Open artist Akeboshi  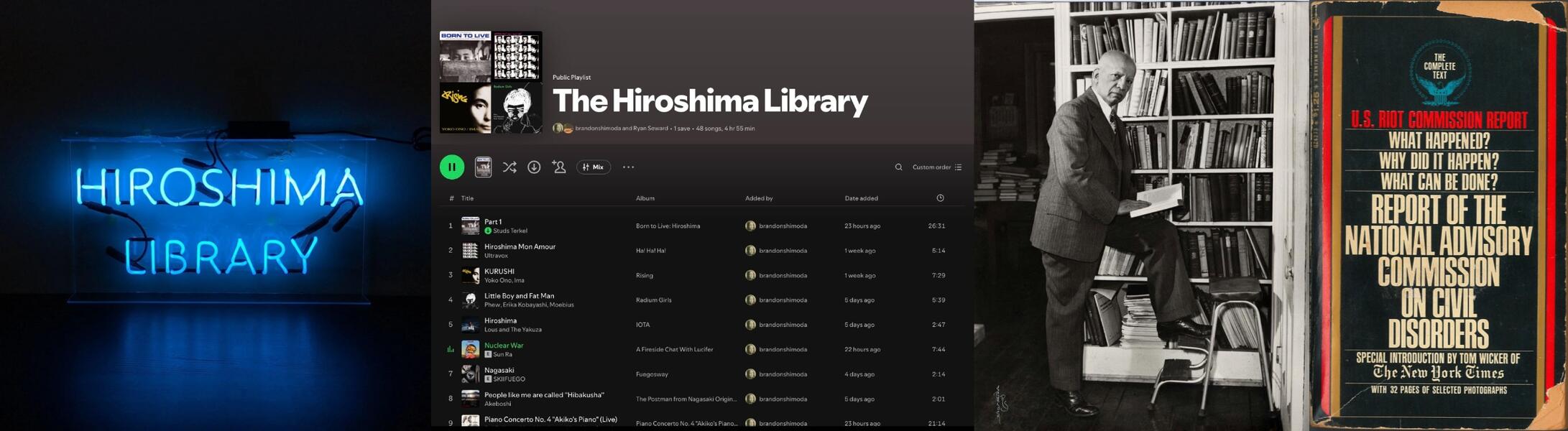pyautogui.click(x=497, y=404)
